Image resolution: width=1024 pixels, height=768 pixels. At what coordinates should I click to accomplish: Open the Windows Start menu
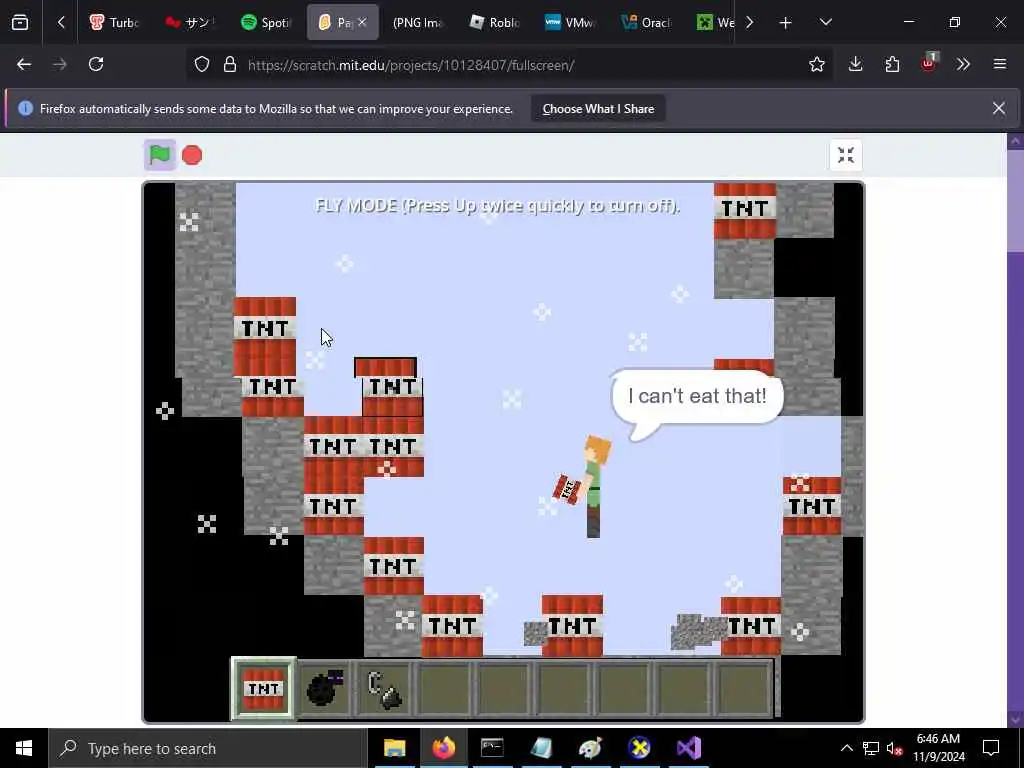pyautogui.click(x=24, y=748)
